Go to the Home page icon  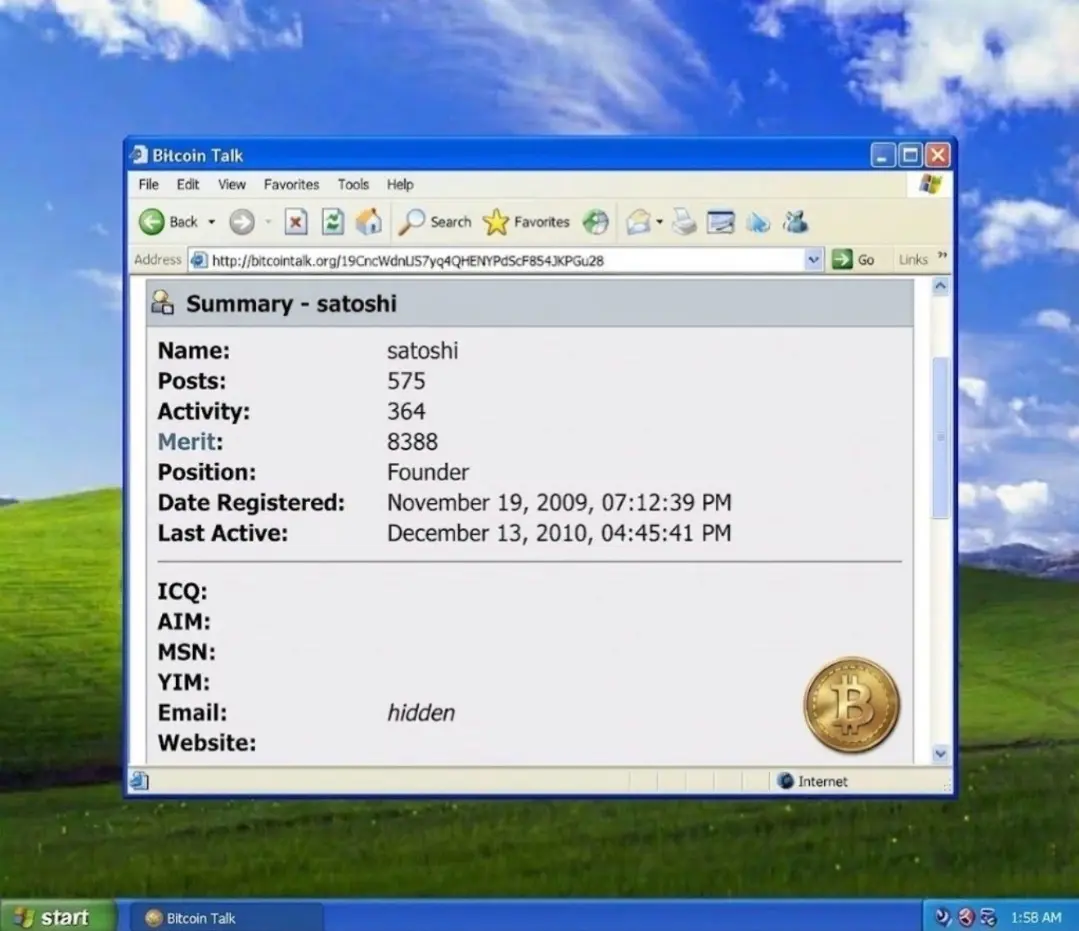point(369,222)
